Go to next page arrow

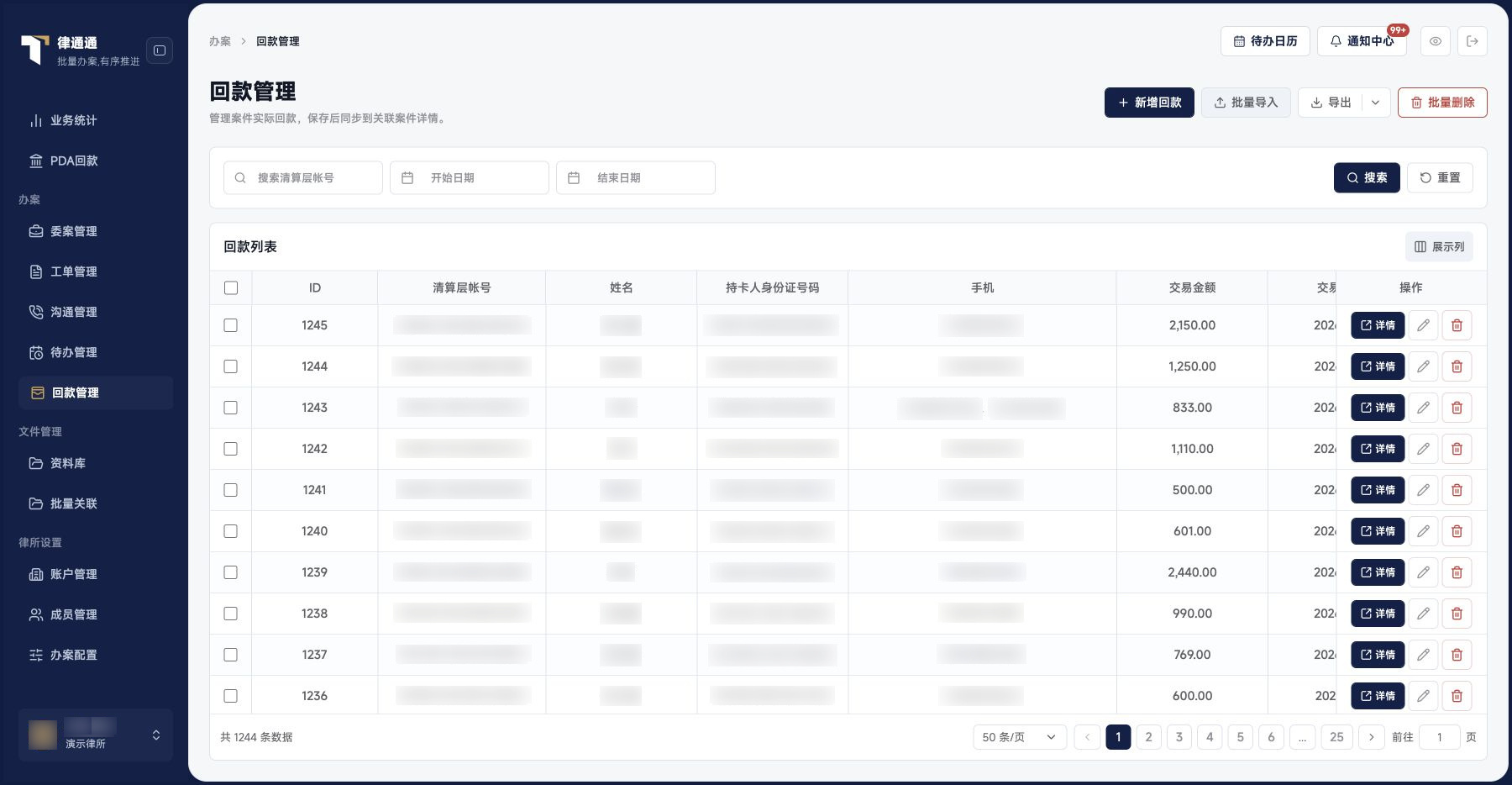click(x=1372, y=737)
